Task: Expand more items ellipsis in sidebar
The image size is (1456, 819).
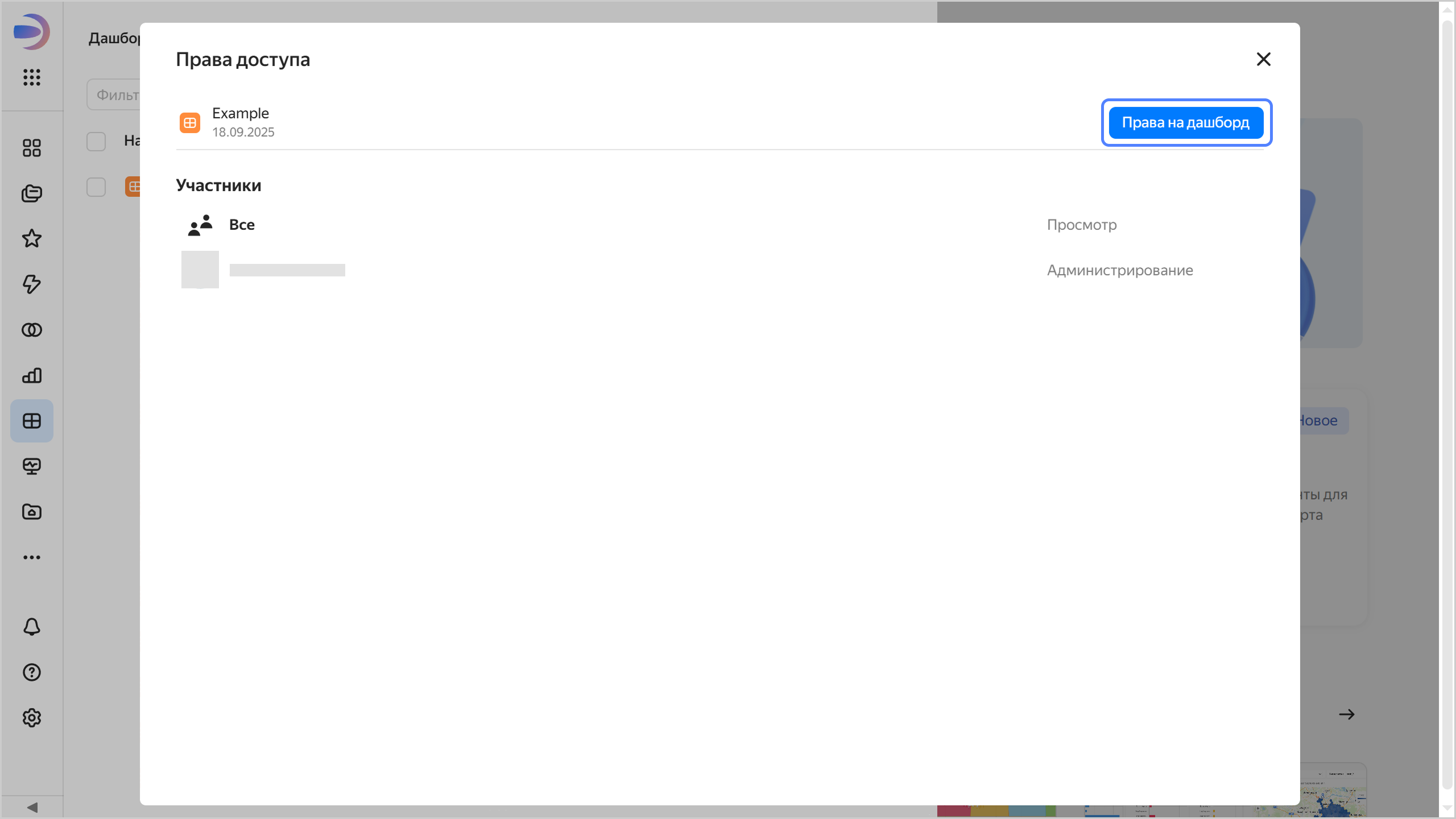Action: pyautogui.click(x=32, y=557)
